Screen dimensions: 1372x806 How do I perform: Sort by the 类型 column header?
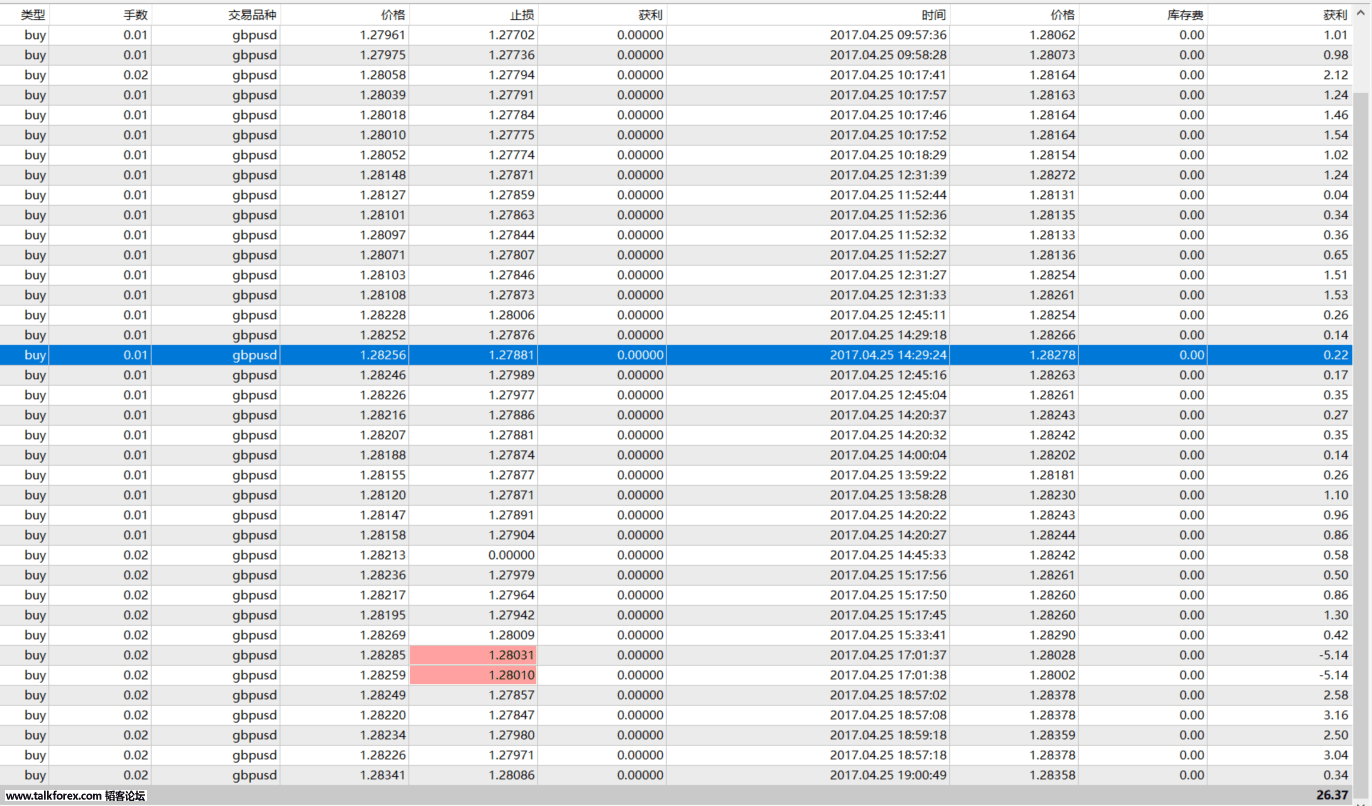click(x=33, y=15)
